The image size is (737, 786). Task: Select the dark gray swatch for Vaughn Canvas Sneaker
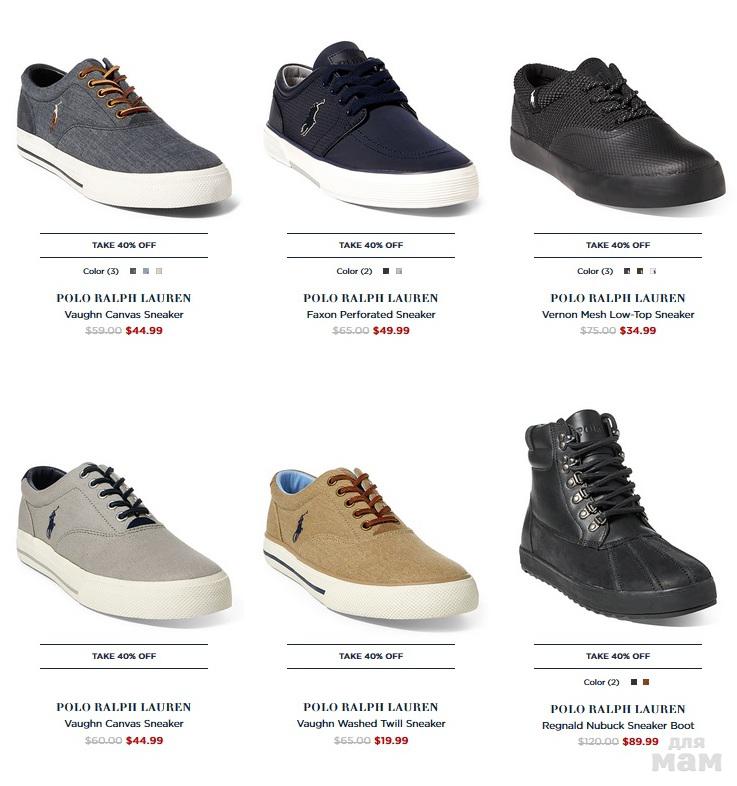click(x=133, y=271)
